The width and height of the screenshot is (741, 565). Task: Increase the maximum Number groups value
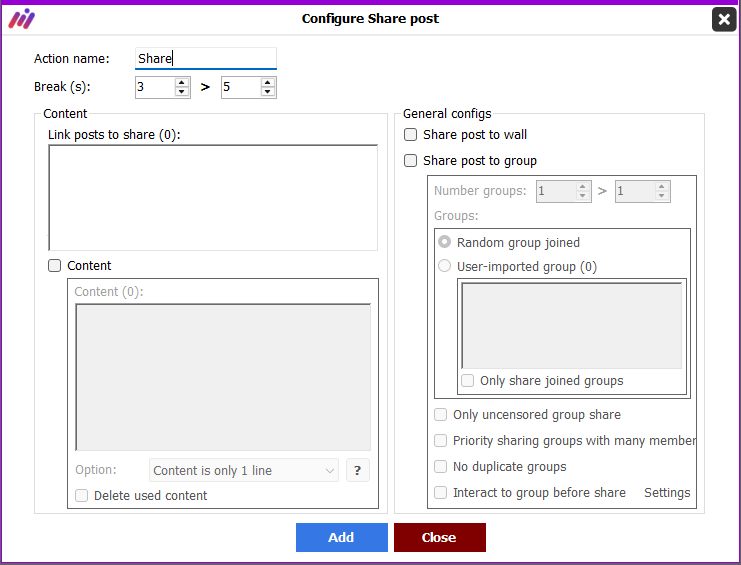pyautogui.click(x=662, y=187)
